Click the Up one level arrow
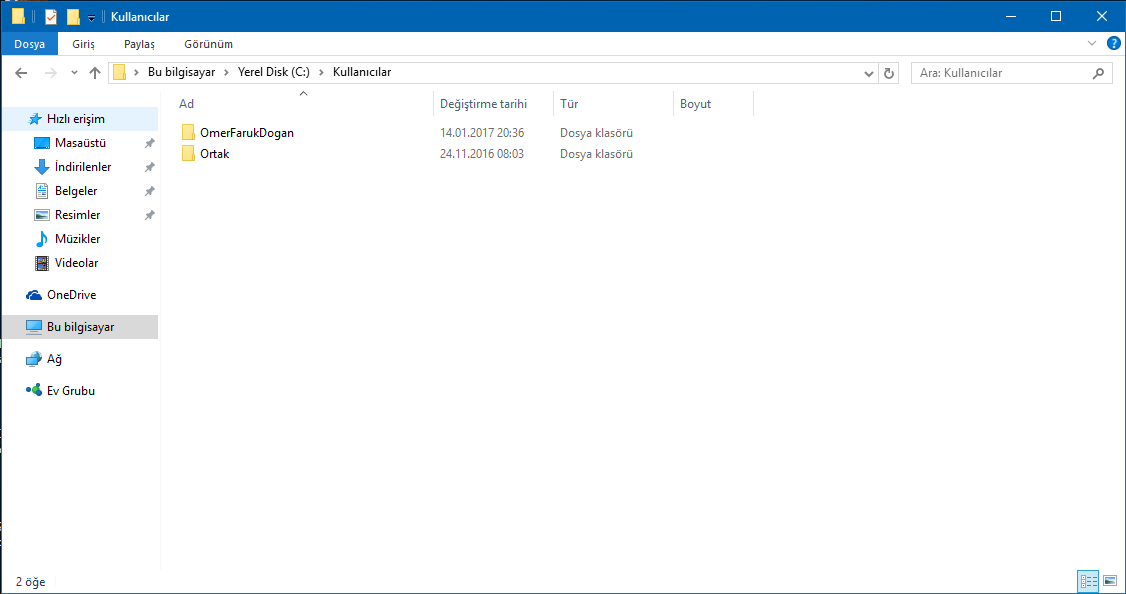Viewport: 1126px width, 594px height. tap(95, 73)
